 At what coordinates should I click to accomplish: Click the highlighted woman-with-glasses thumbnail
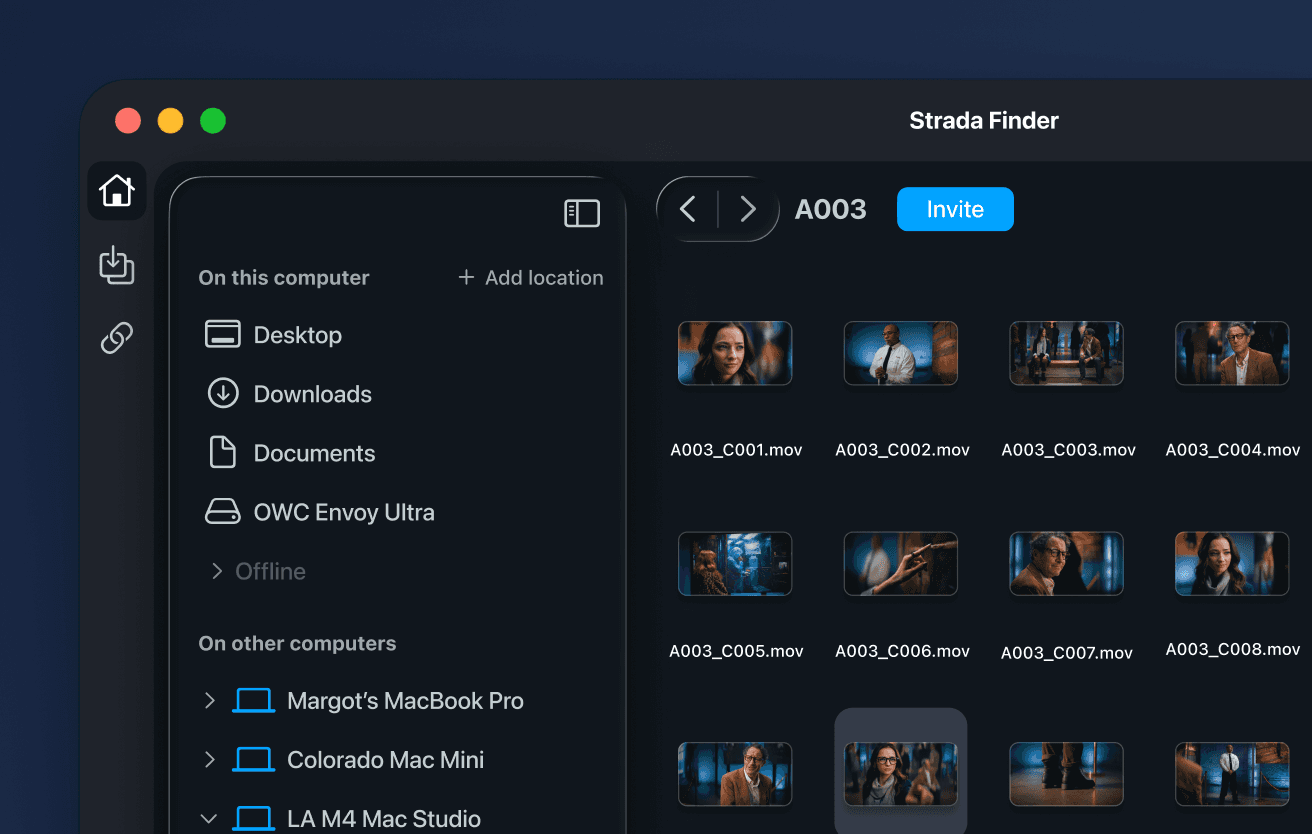(x=901, y=774)
